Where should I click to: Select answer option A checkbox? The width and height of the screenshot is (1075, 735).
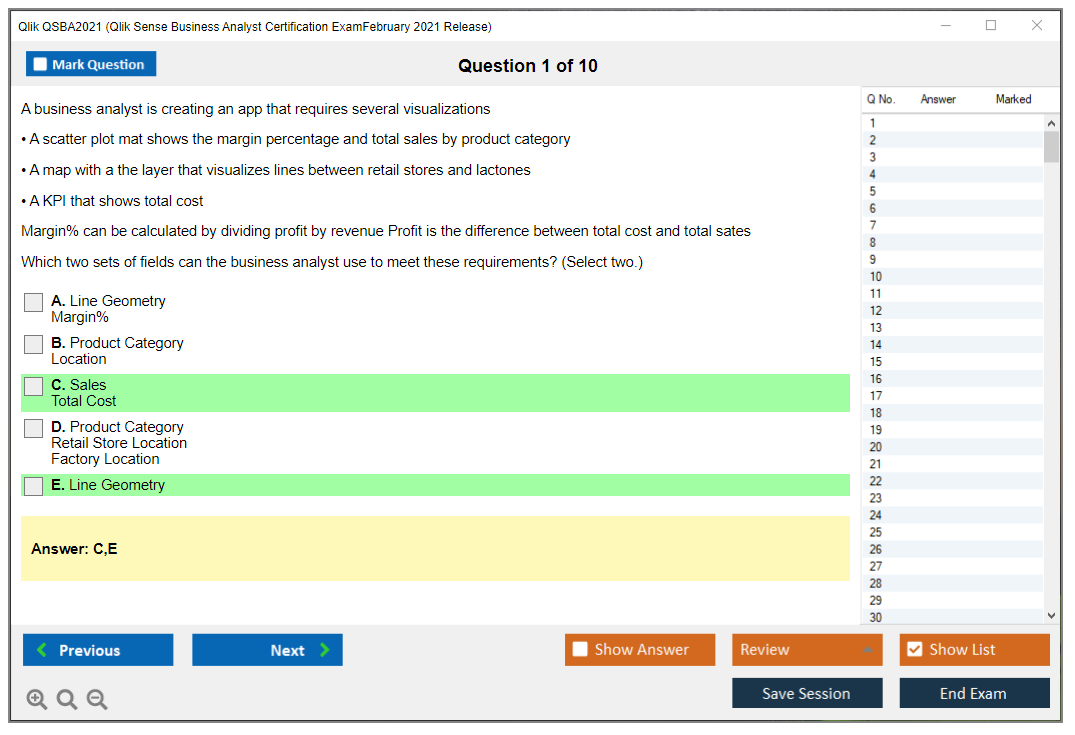point(34,302)
